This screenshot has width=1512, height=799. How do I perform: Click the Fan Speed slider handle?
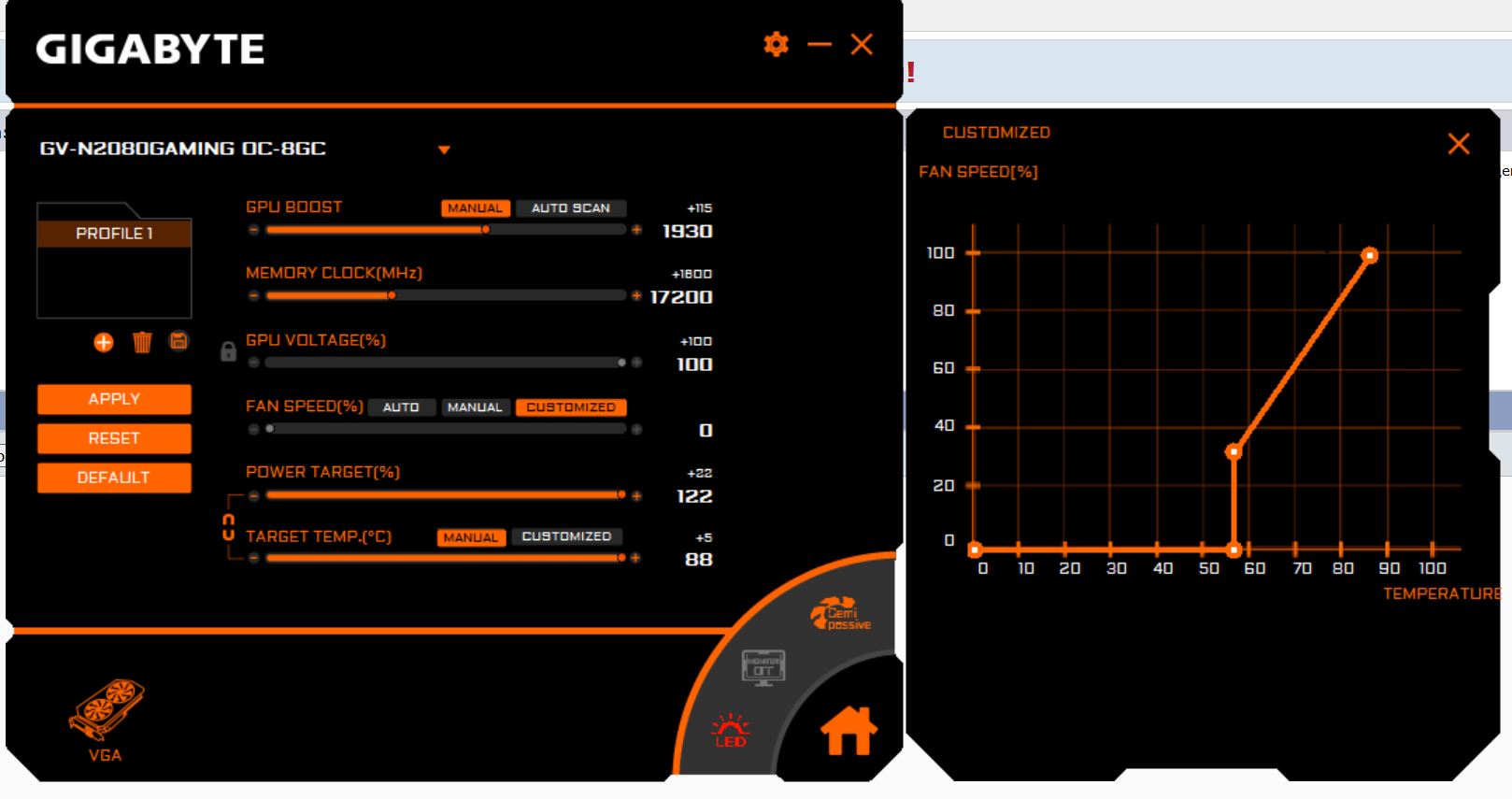269,429
